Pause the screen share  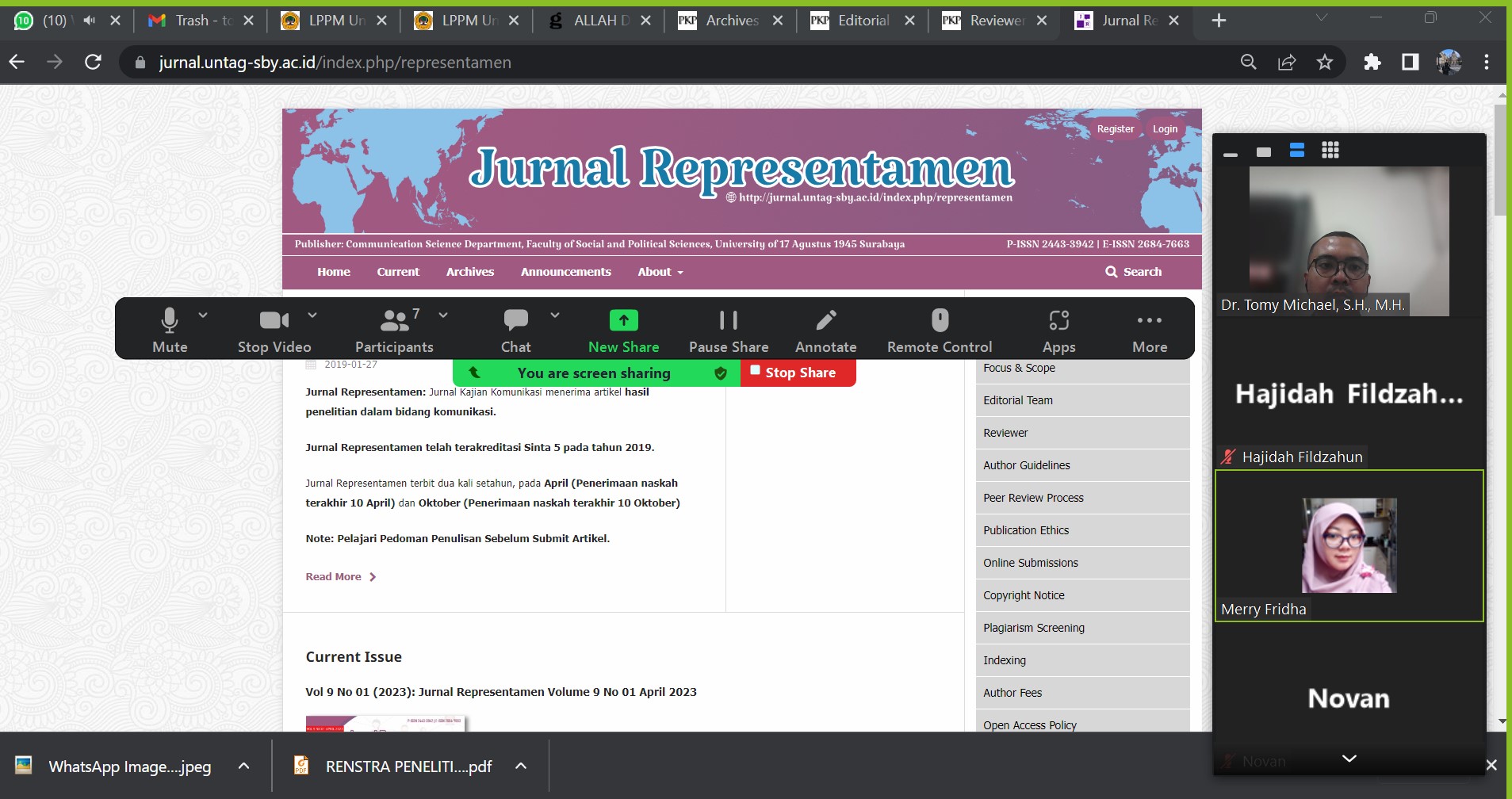coord(728,330)
